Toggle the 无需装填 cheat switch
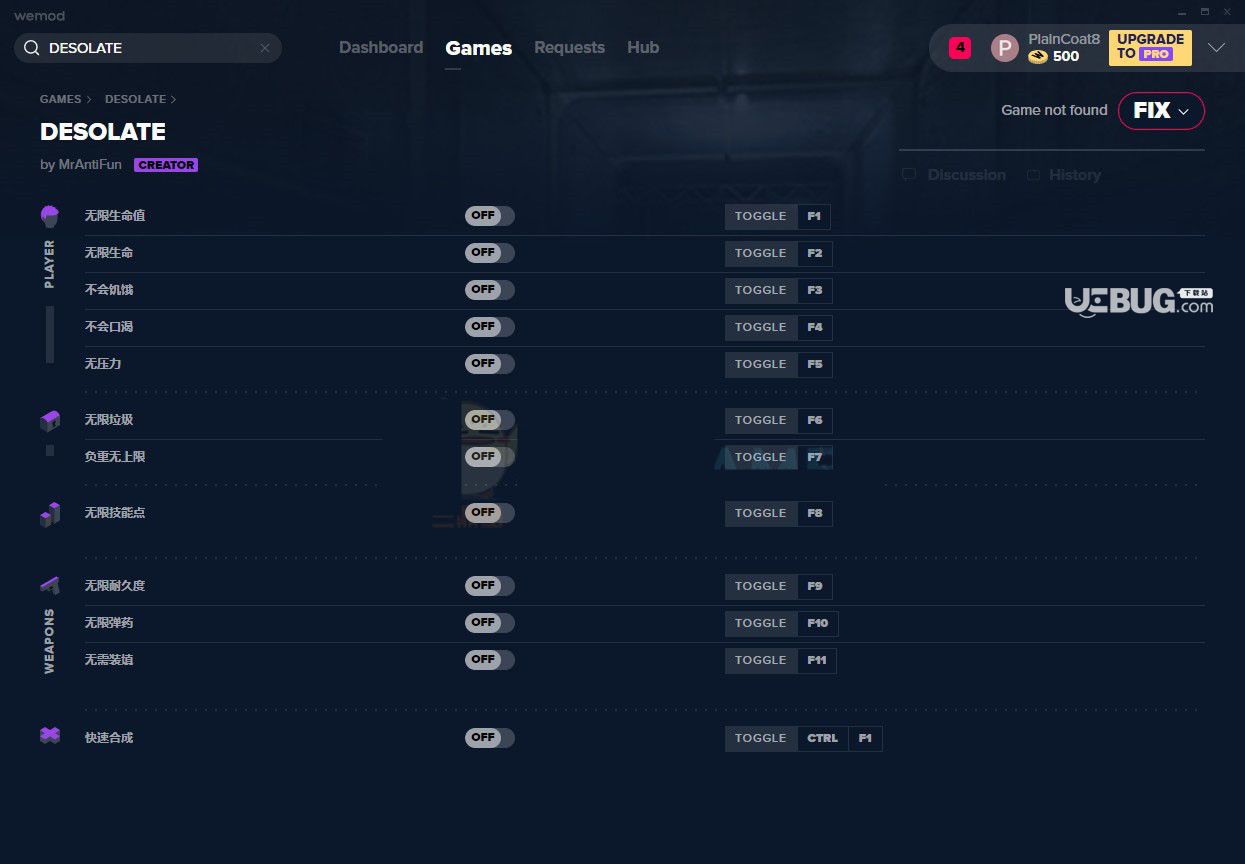The width and height of the screenshot is (1245, 864). point(490,660)
